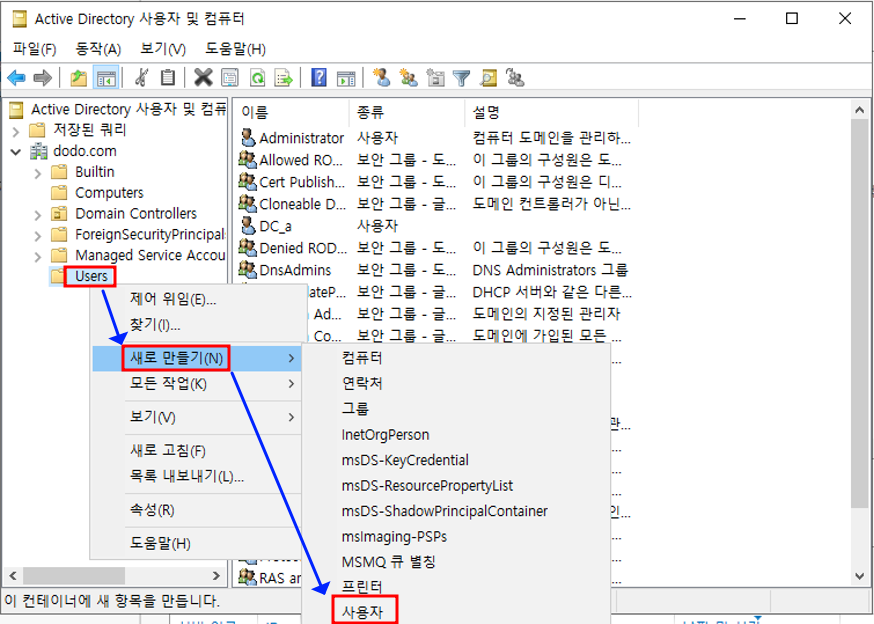This screenshot has width=874, height=624.
Task: Click the Cert Publish group icon
Action: 247,181
